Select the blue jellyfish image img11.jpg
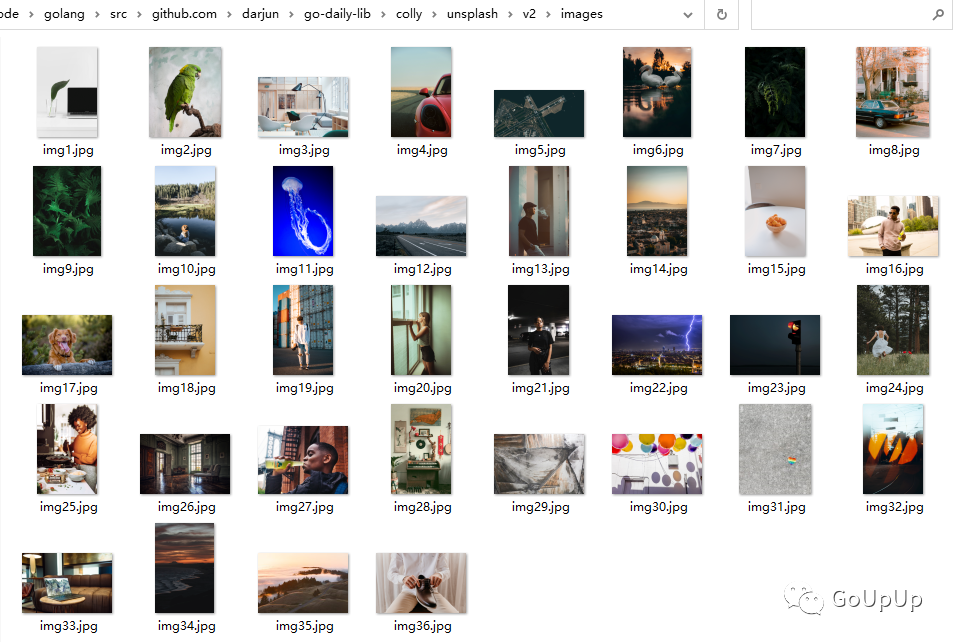This screenshot has width=953, height=642. pos(303,211)
